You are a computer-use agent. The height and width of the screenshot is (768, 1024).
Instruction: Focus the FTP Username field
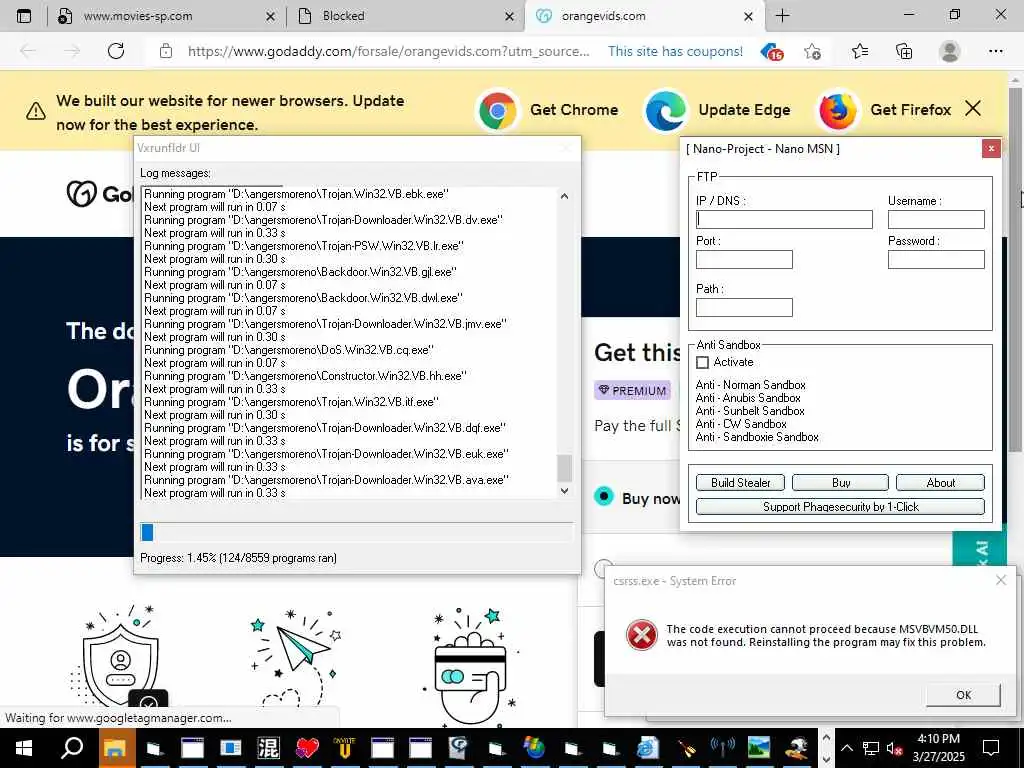936,219
